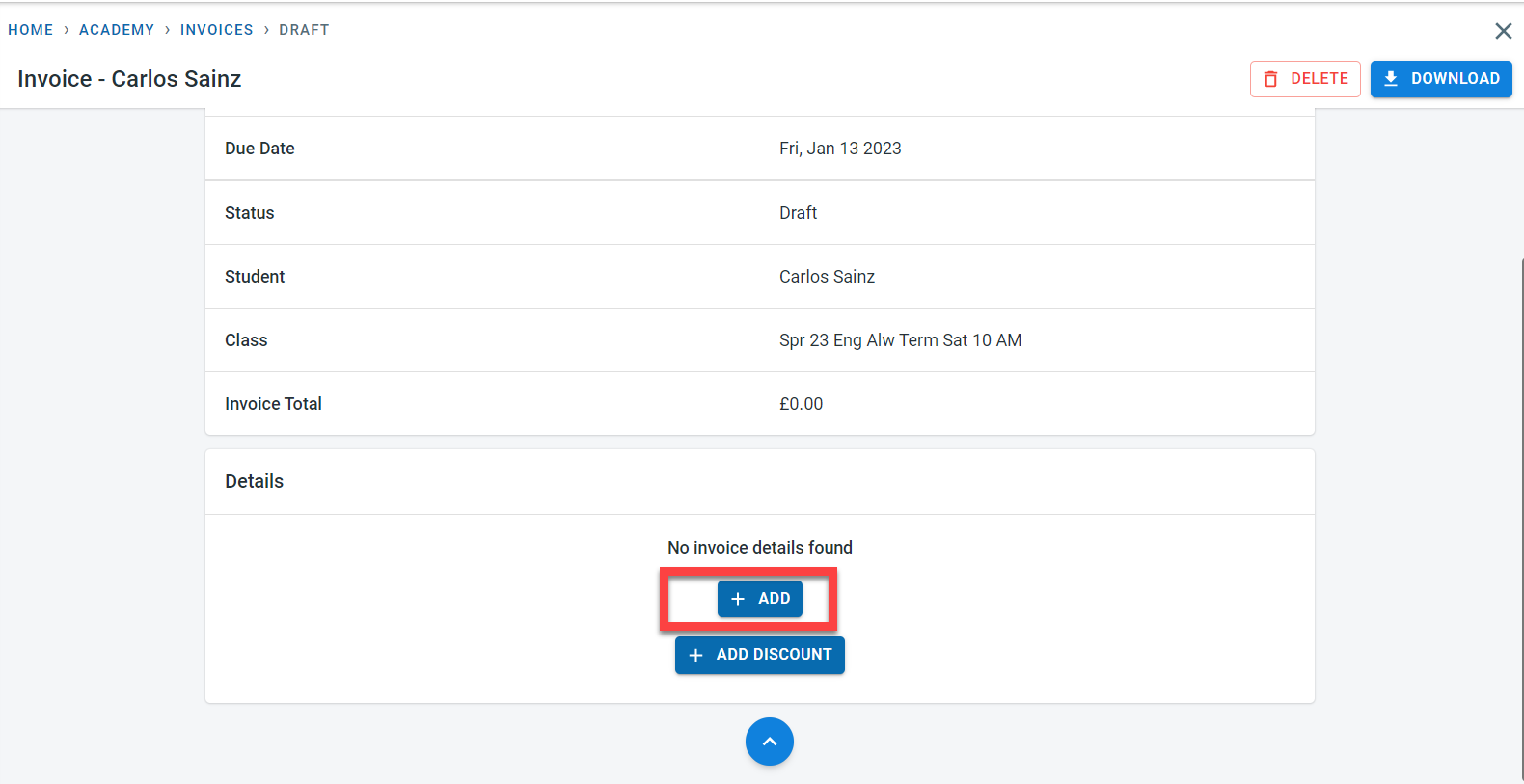This screenshot has height=784, width=1524.
Task: Select the DRAFT breadcrumb item
Action: (304, 30)
